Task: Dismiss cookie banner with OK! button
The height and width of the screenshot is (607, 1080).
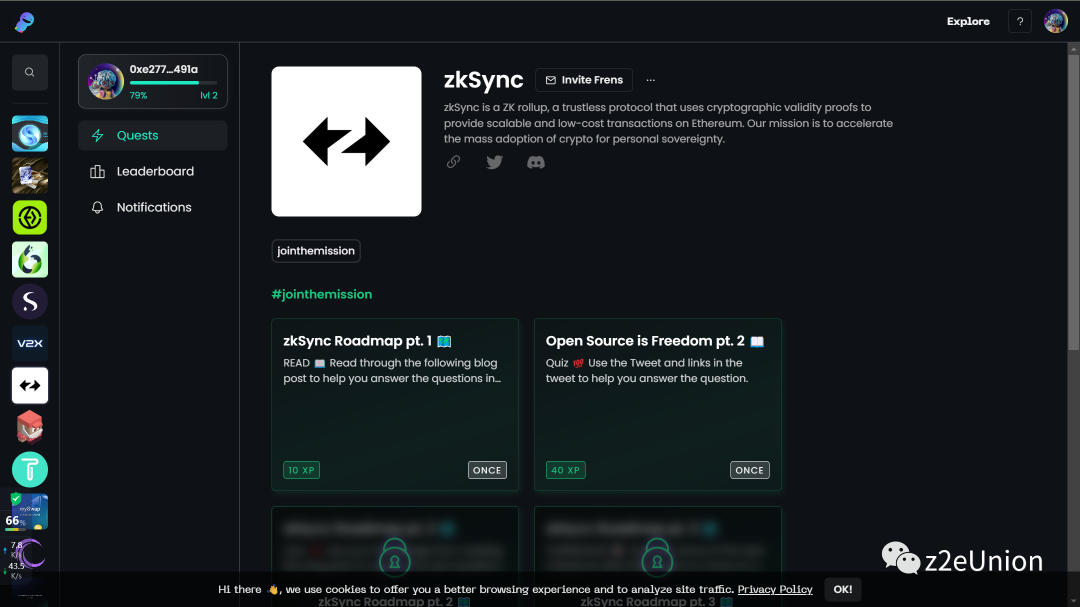Action: pyautogui.click(x=842, y=590)
